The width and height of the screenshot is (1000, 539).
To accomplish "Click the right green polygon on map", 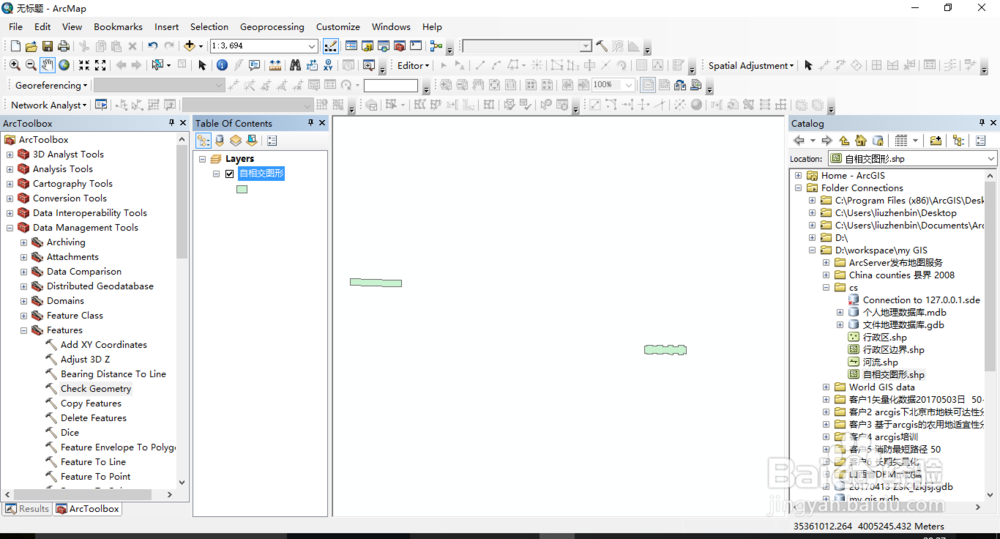I will [665, 350].
